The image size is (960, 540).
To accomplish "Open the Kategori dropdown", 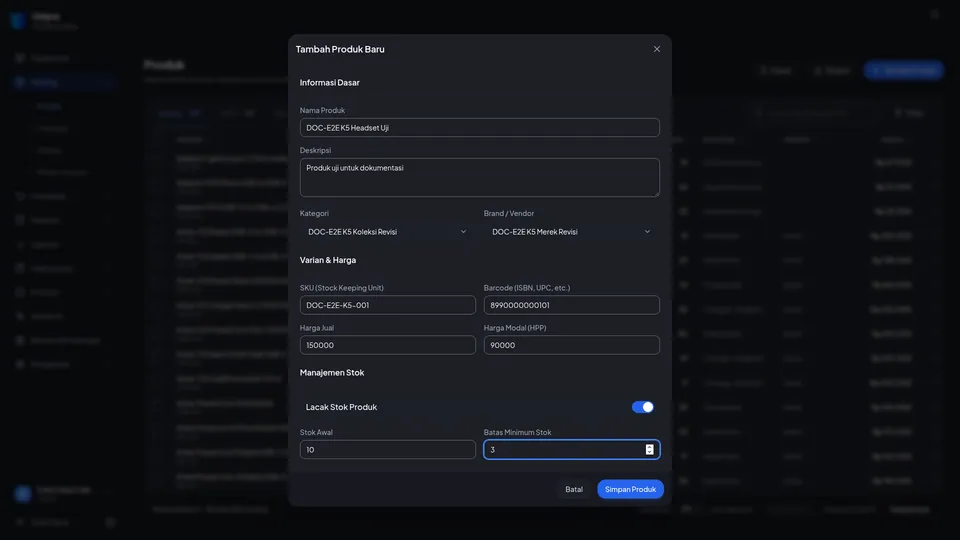I will [387, 231].
